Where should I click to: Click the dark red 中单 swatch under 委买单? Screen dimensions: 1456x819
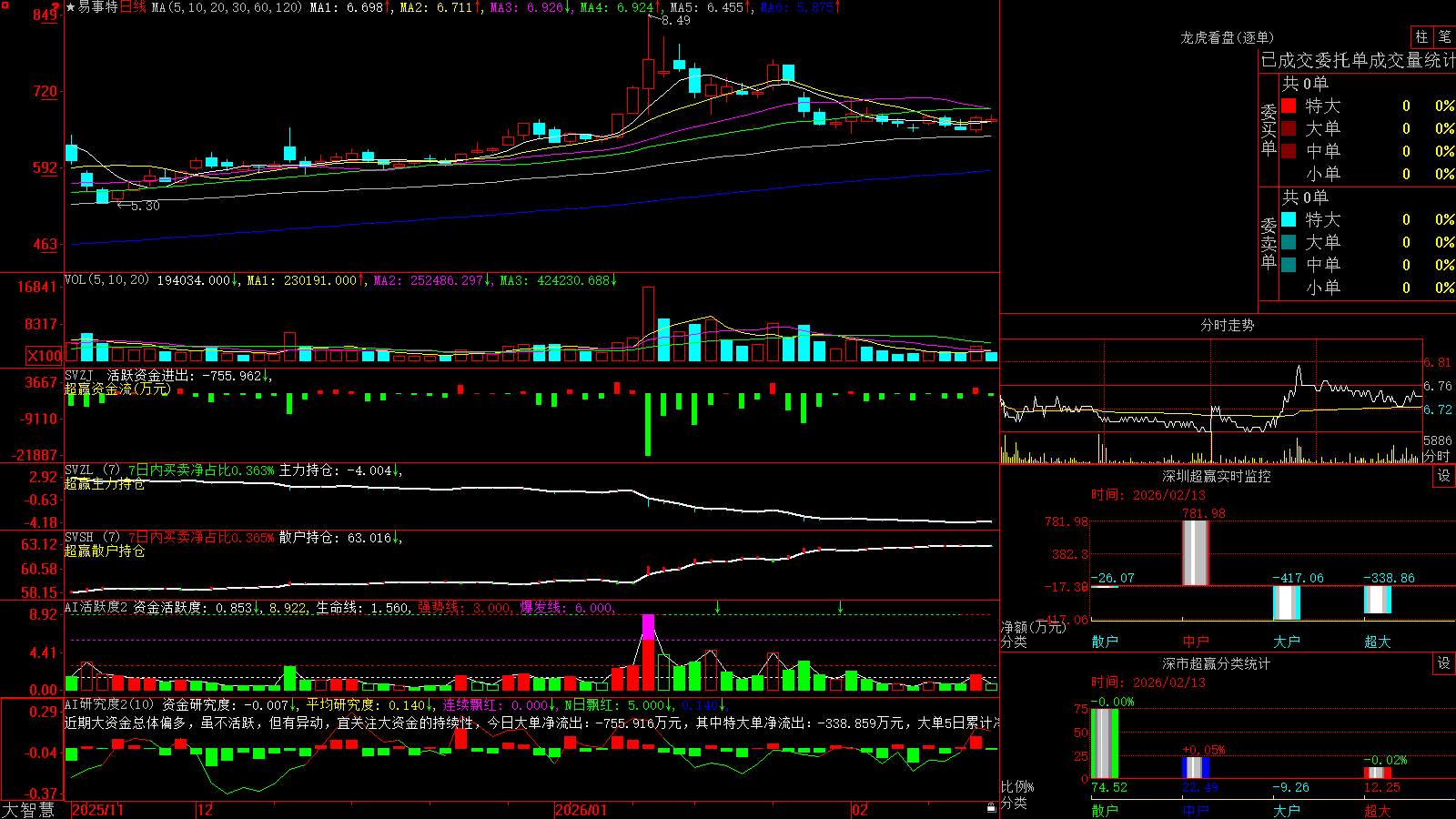pos(1289,151)
